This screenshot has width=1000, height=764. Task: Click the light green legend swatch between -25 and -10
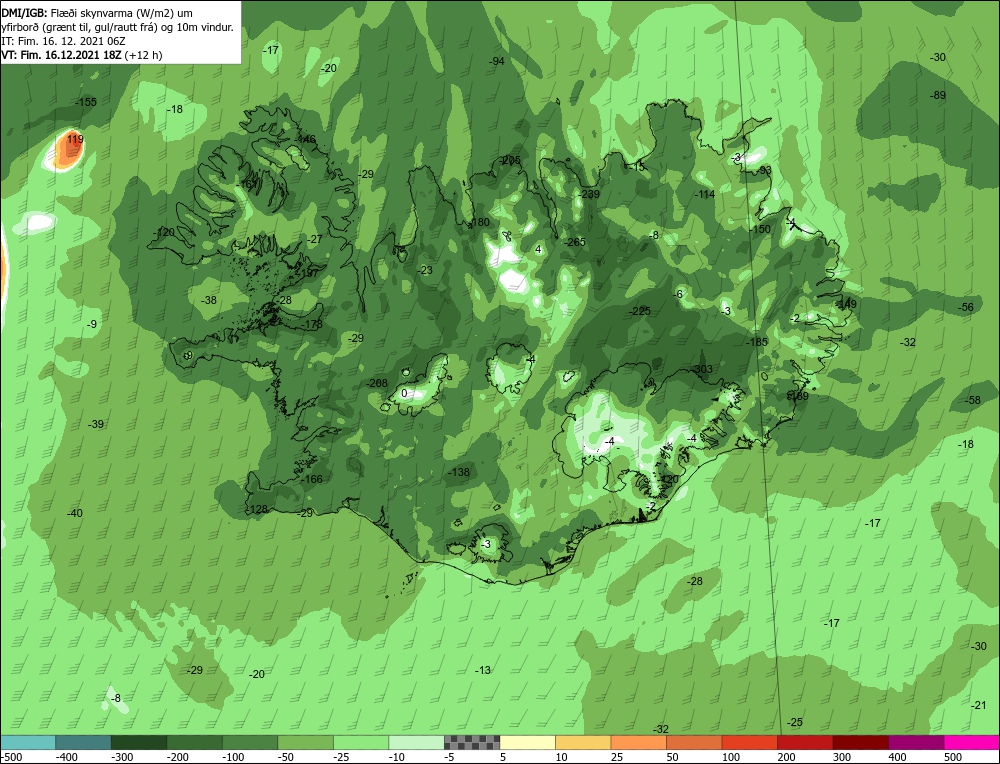pyautogui.click(x=361, y=743)
